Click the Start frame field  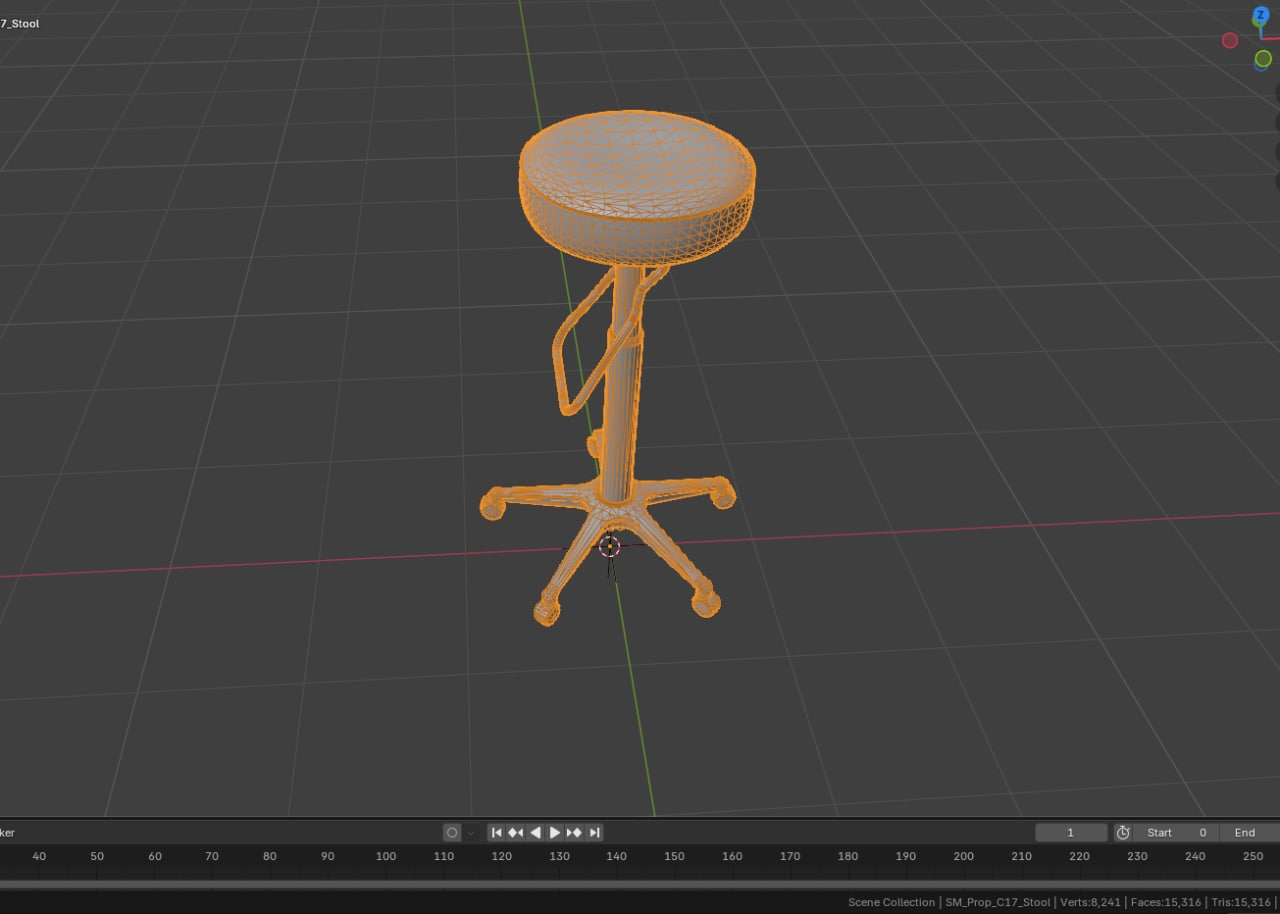1176,832
